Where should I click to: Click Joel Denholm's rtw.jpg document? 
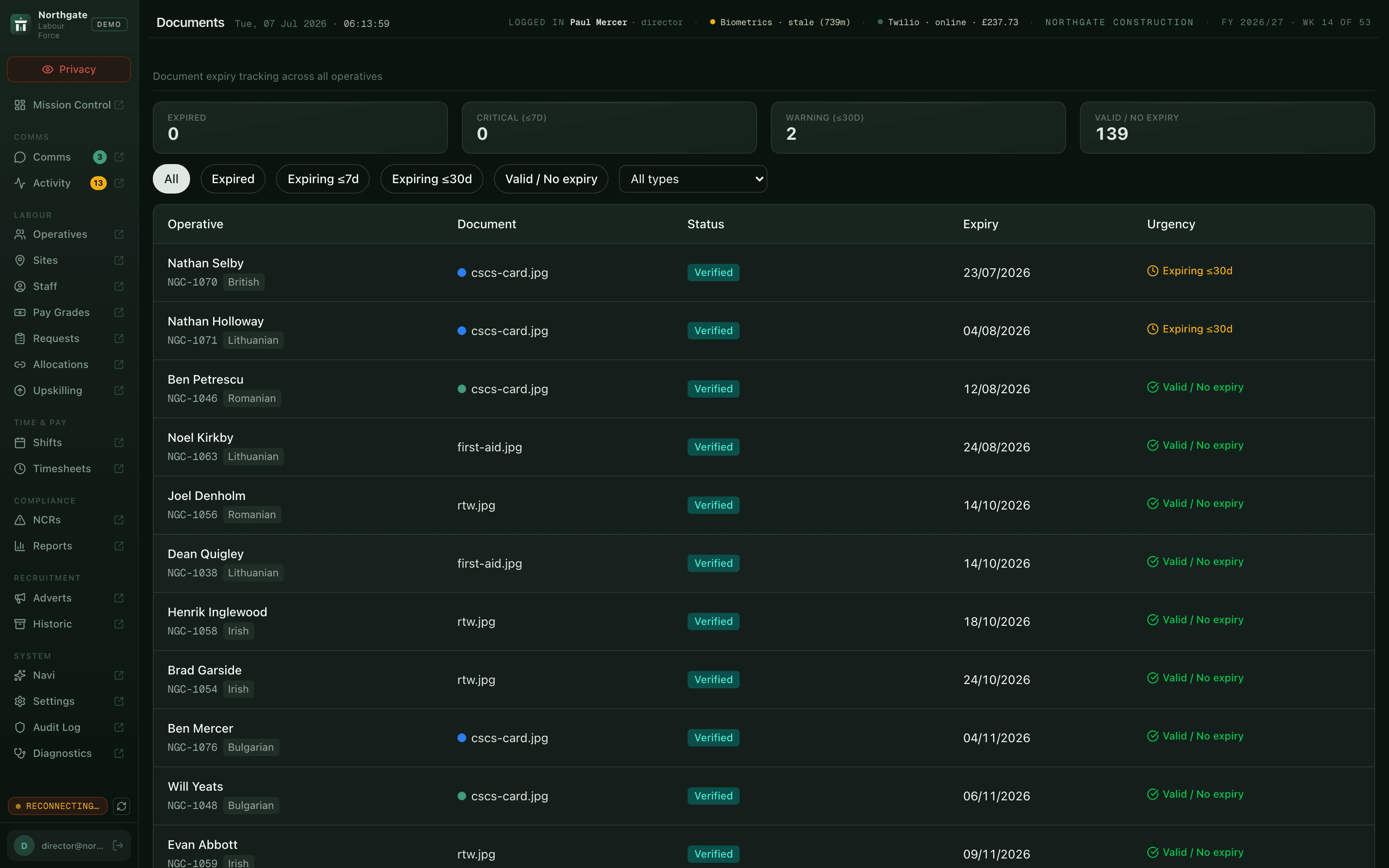477,505
